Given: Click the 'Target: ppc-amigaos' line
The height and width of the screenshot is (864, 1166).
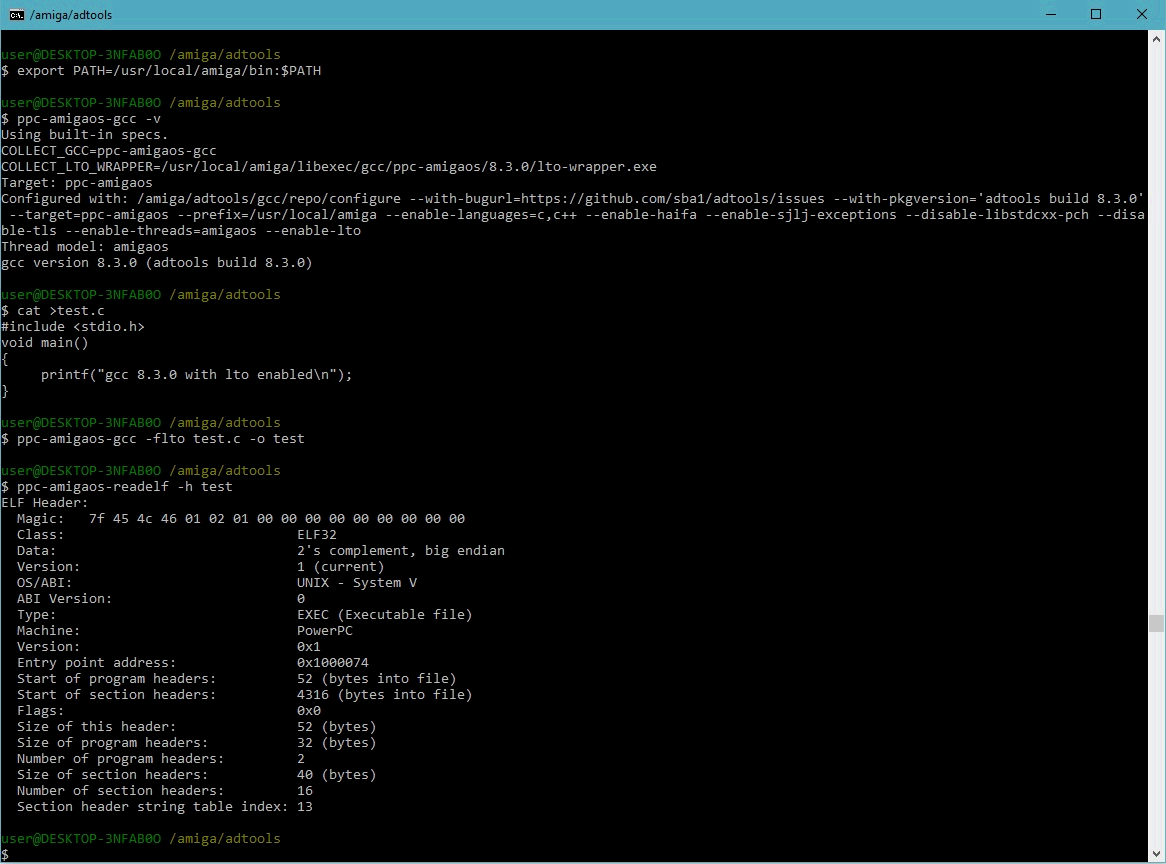Looking at the screenshot, I should (77, 183).
